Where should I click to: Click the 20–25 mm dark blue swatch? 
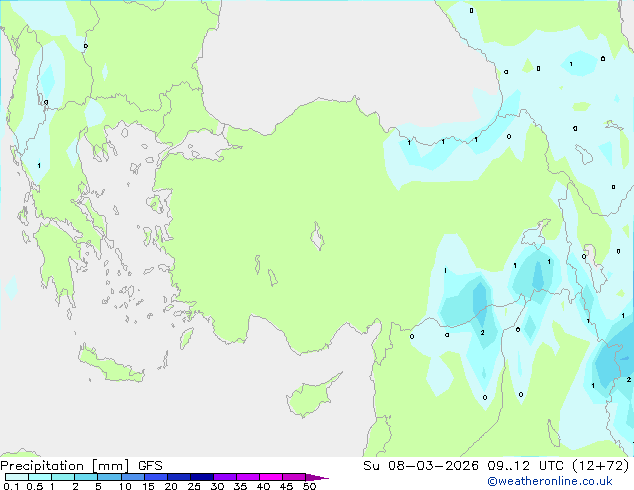tap(178, 477)
